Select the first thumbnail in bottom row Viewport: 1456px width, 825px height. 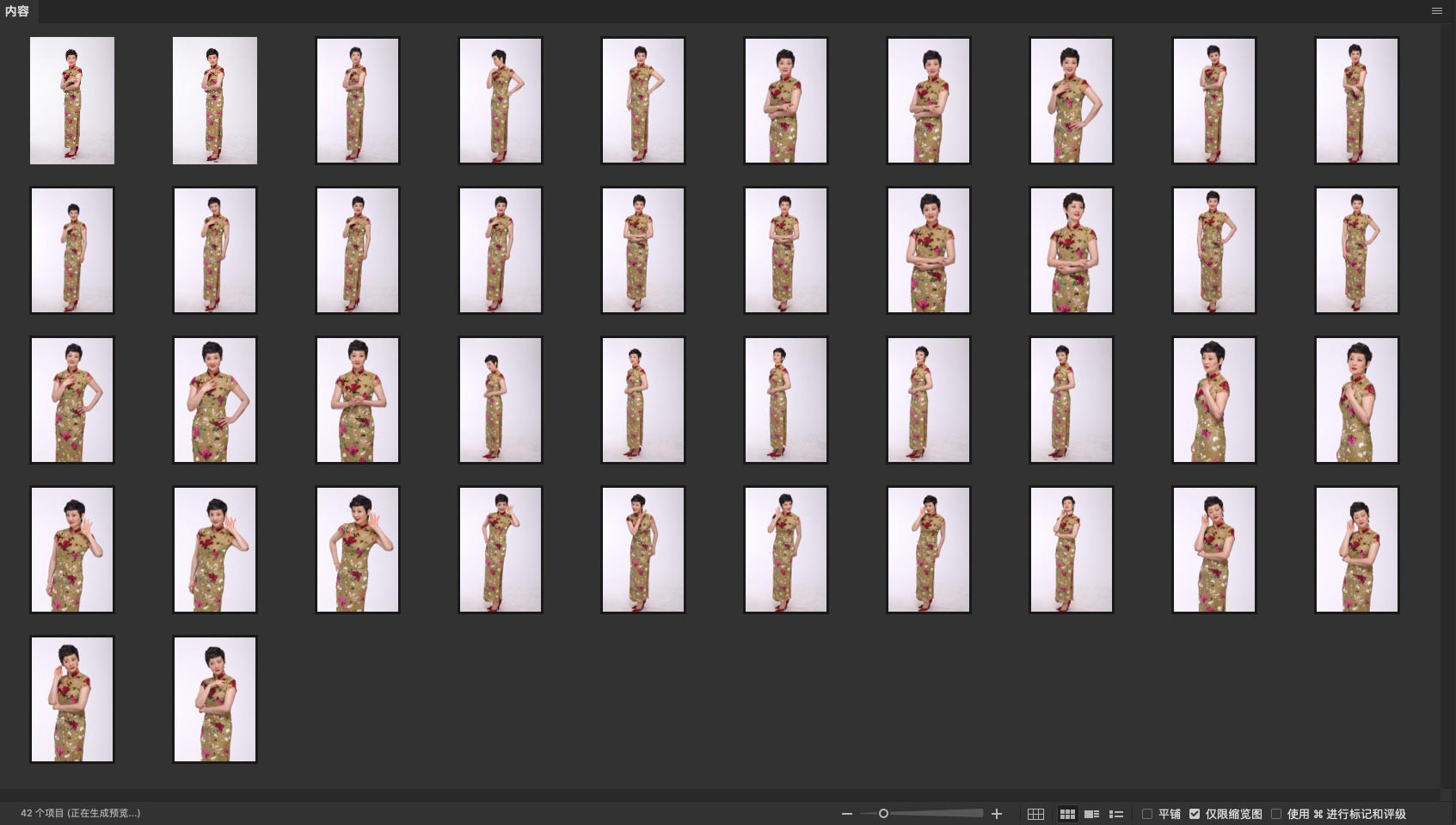coord(72,699)
